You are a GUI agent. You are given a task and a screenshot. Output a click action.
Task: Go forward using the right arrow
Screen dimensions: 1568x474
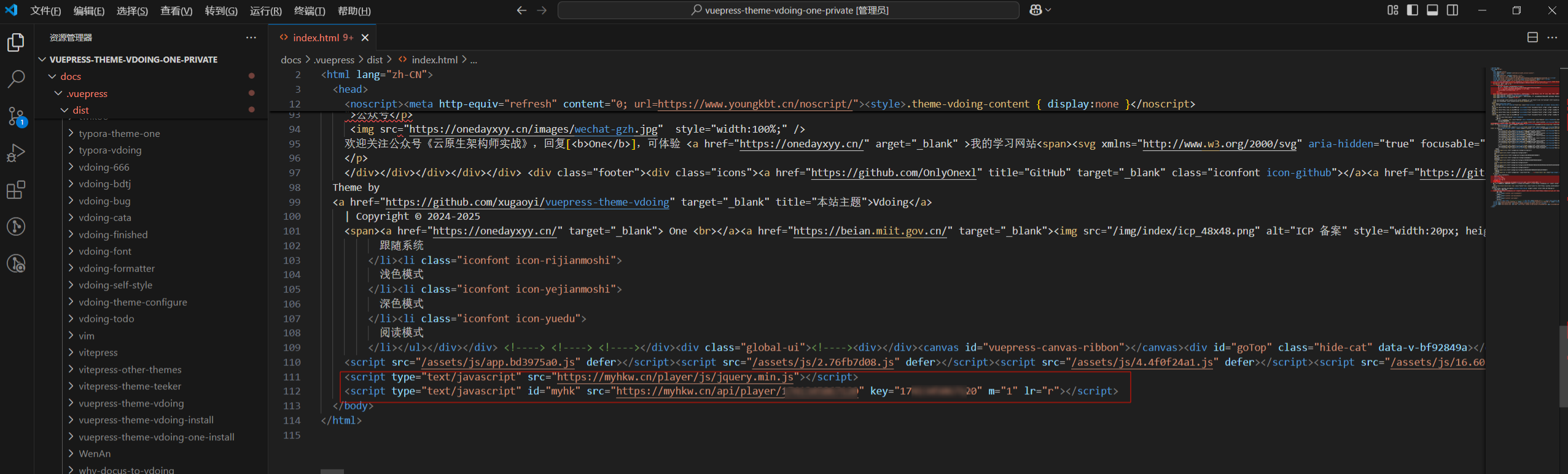[541, 10]
